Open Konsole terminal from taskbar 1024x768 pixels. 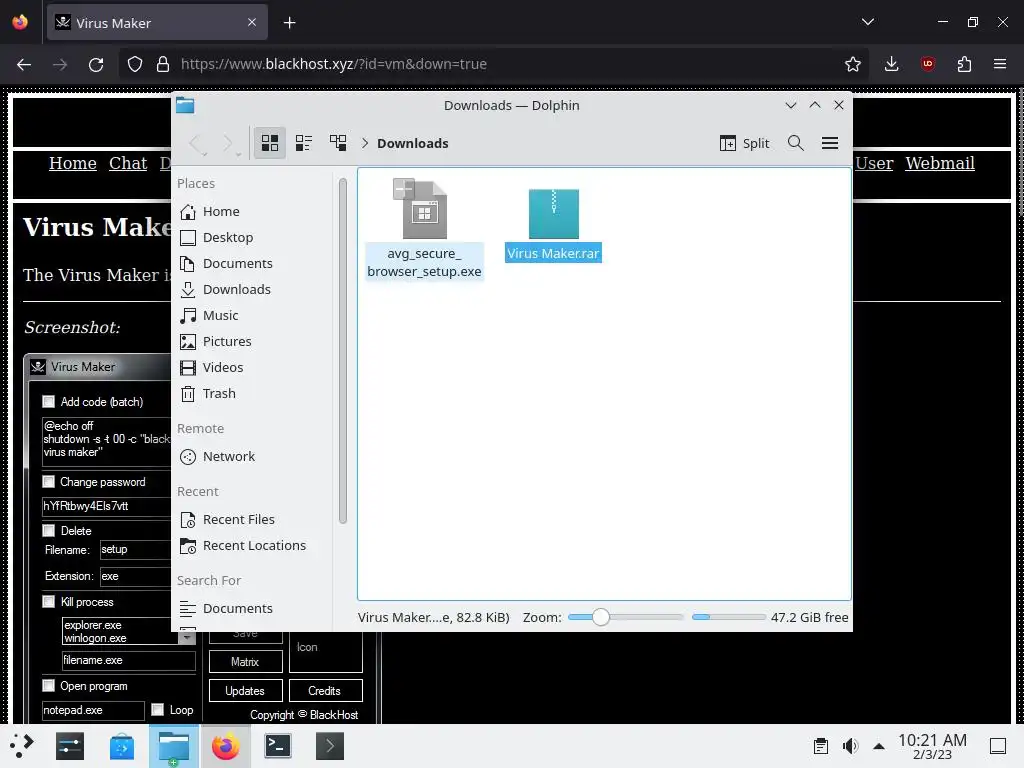[278, 746]
